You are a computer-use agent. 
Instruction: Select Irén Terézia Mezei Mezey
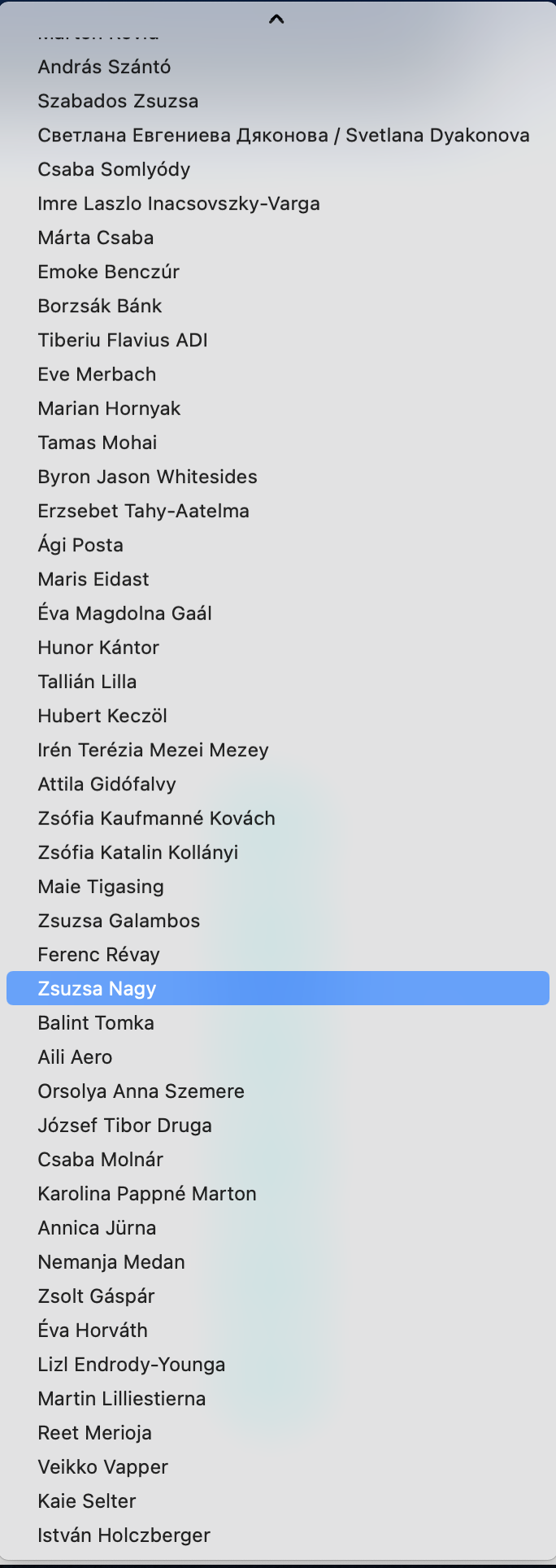click(153, 750)
